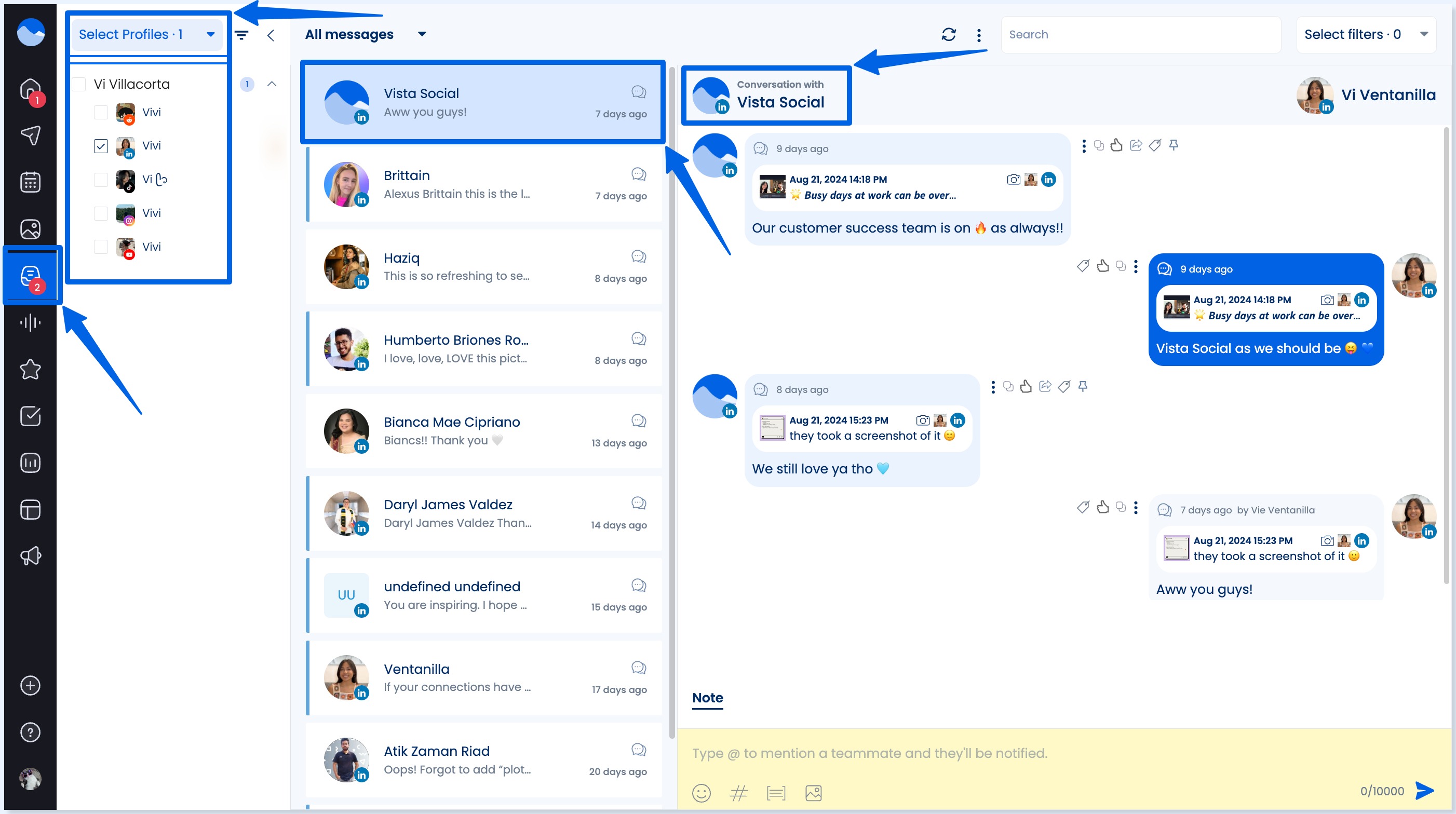Insert an emoji in the reply box

point(702,793)
